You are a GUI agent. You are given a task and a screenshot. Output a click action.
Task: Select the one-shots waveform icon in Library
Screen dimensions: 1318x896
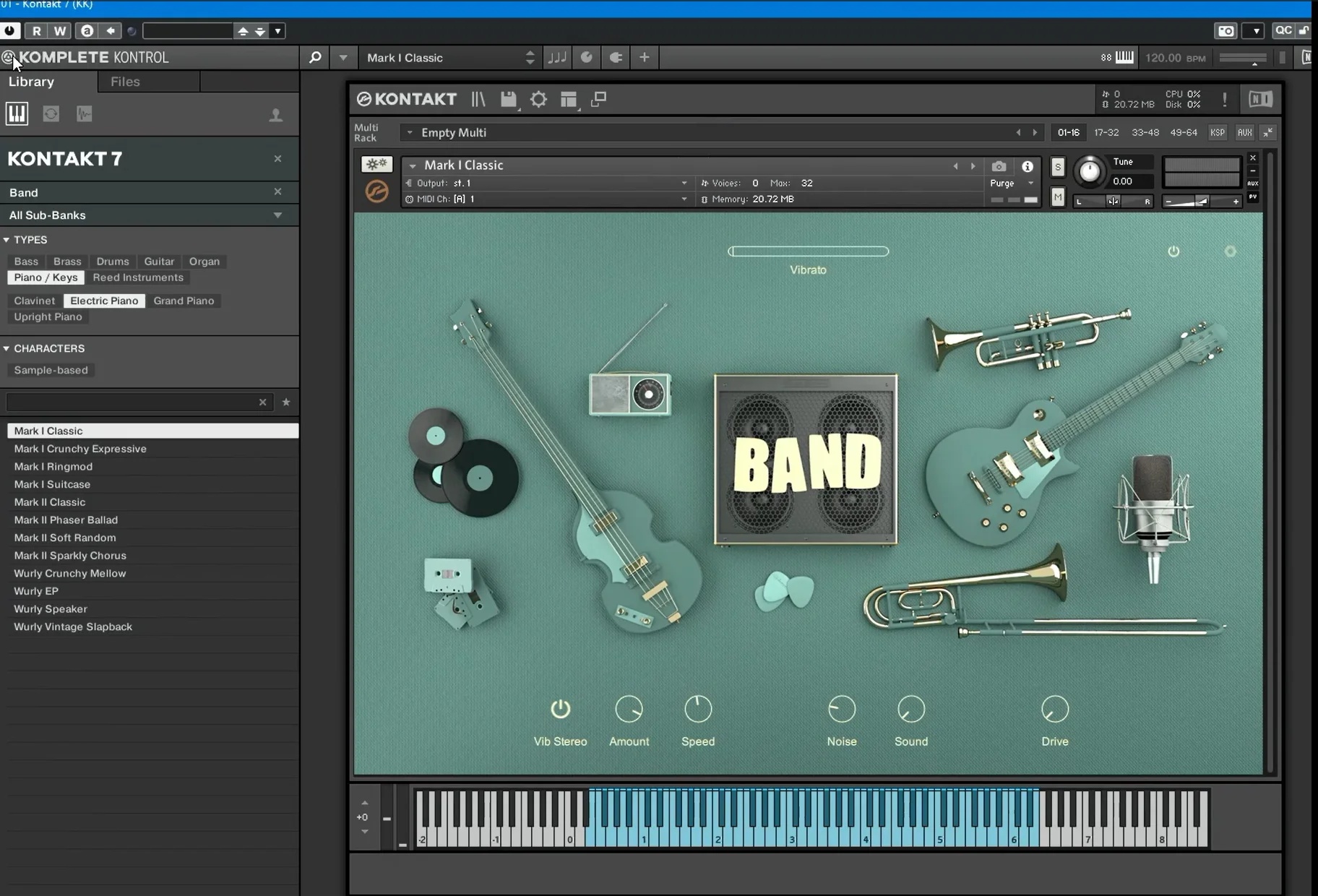click(x=85, y=113)
